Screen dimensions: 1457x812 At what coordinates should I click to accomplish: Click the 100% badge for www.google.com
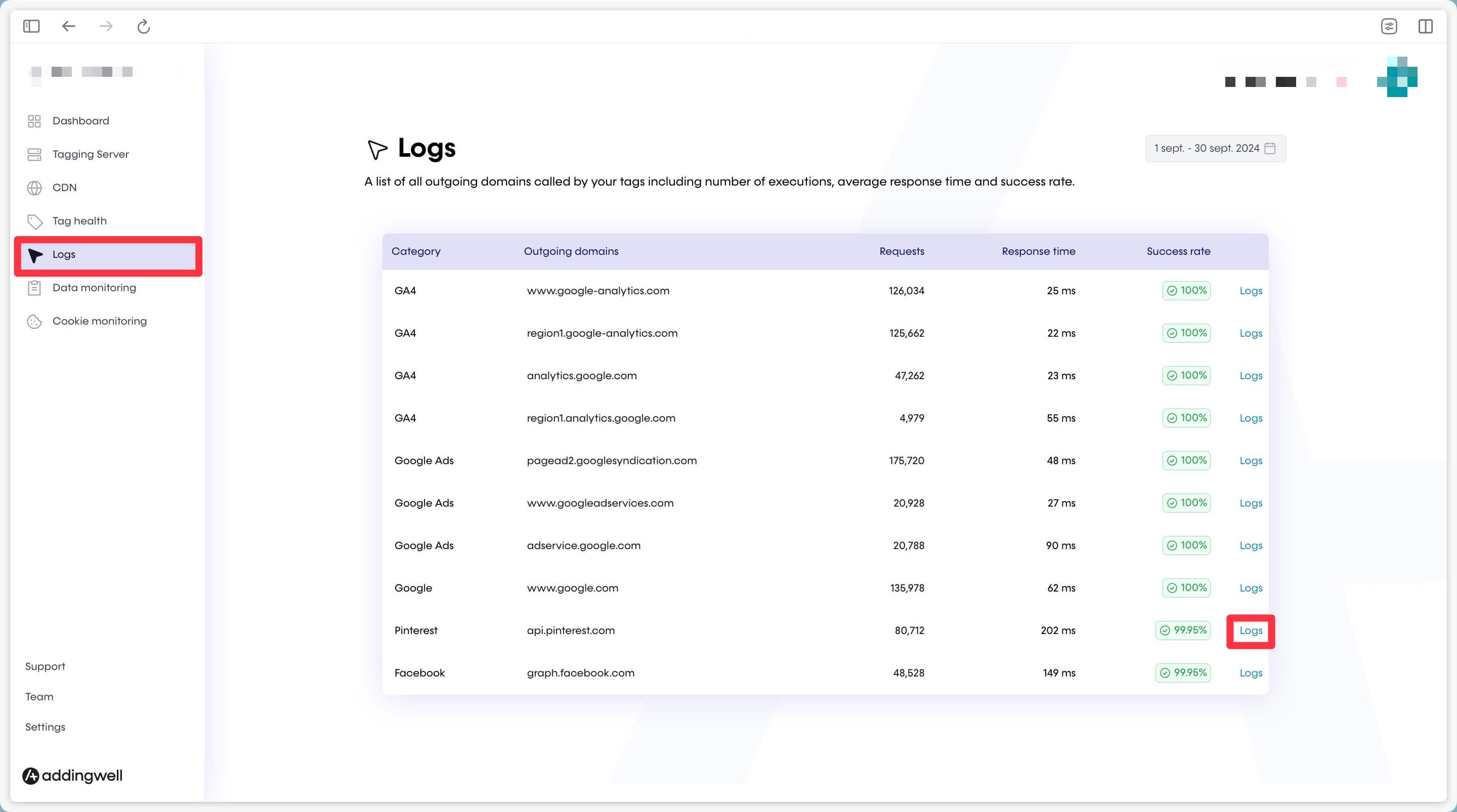click(x=1186, y=588)
